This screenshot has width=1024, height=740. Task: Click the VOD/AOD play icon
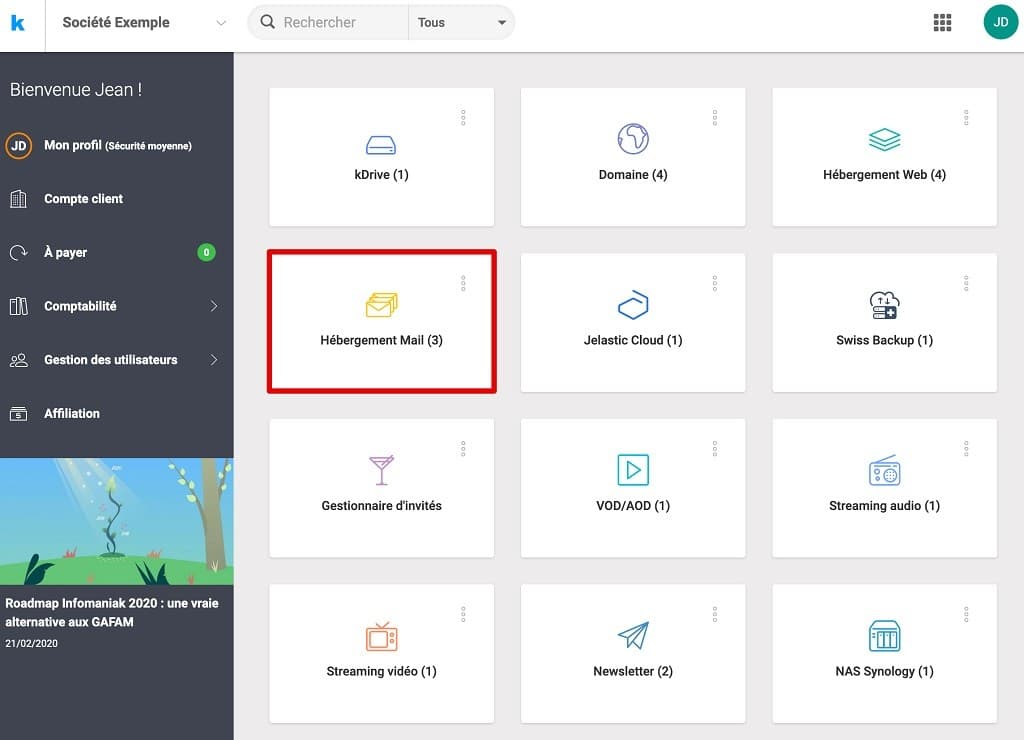632,470
